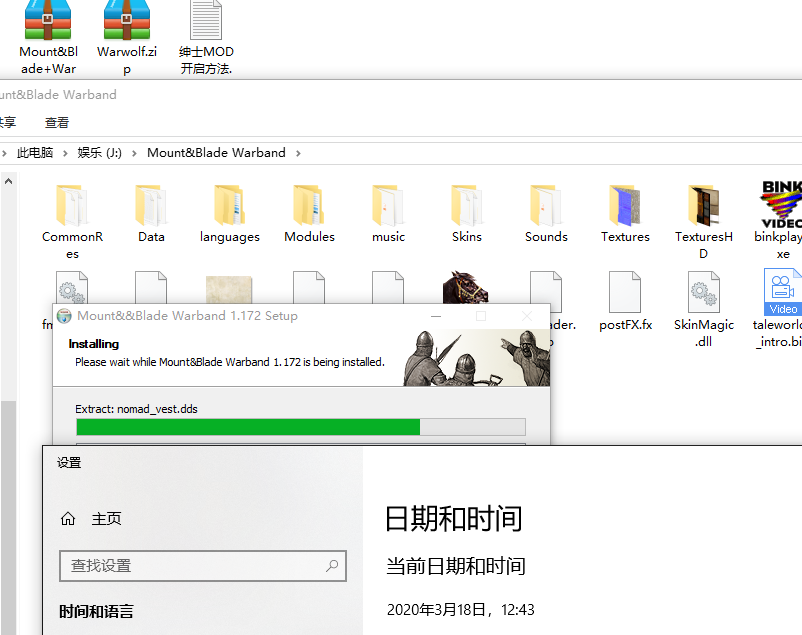Open the 查看 ribbon tab
The height and width of the screenshot is (635, 802).
click(x=57, y=123)
